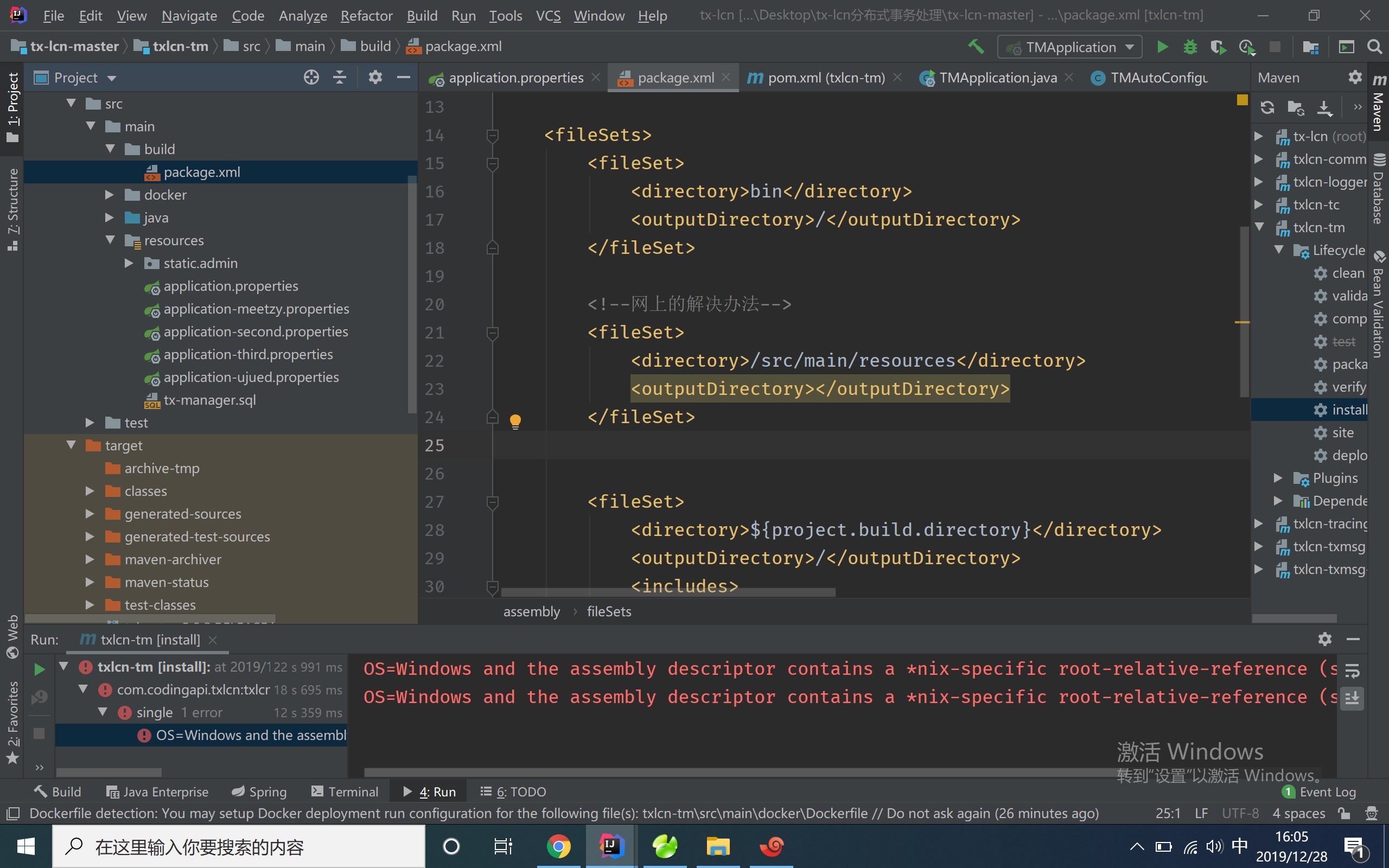Image resolution: width=1389 pixels, height=868 pixels.
Task: Open the Analyze menu
Action: pyautogui.click(x=302, y=16)
